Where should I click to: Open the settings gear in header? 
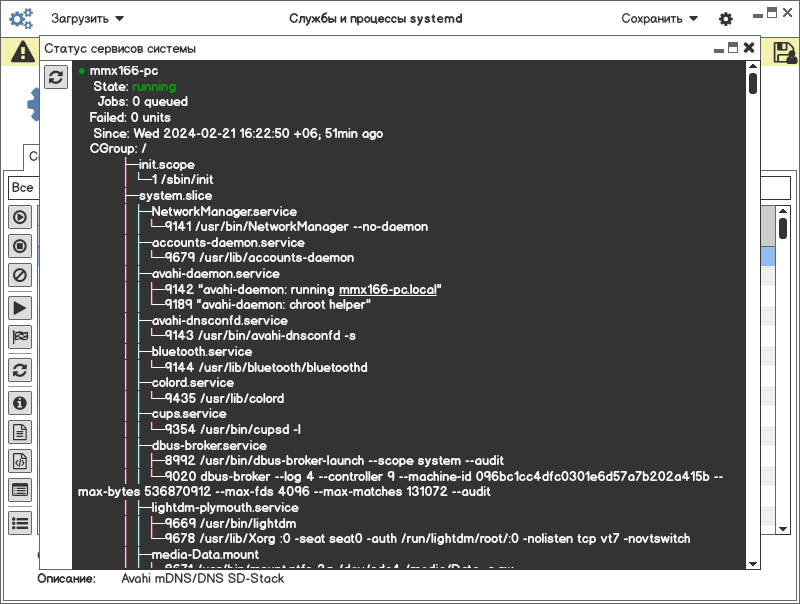726,19
